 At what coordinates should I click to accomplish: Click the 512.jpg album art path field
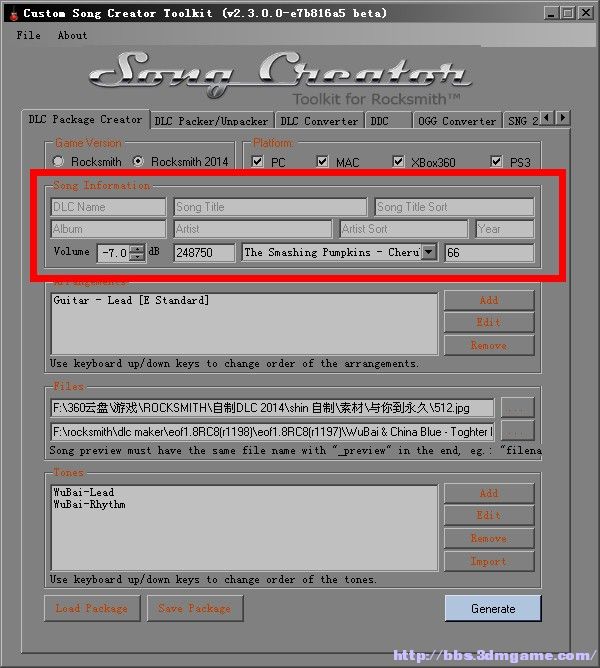(272, 408)
